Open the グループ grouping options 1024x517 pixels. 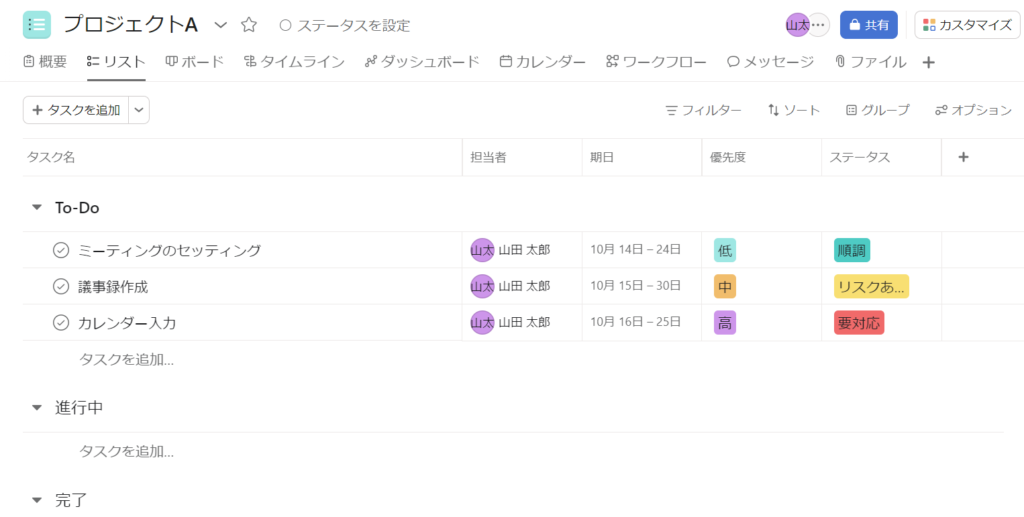pos(877,110)
